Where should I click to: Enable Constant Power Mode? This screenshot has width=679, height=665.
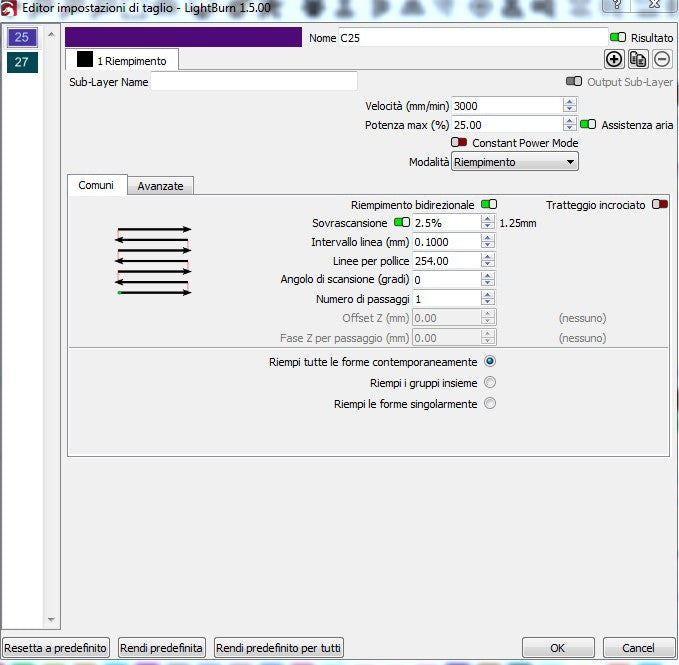tap(459, 143)
